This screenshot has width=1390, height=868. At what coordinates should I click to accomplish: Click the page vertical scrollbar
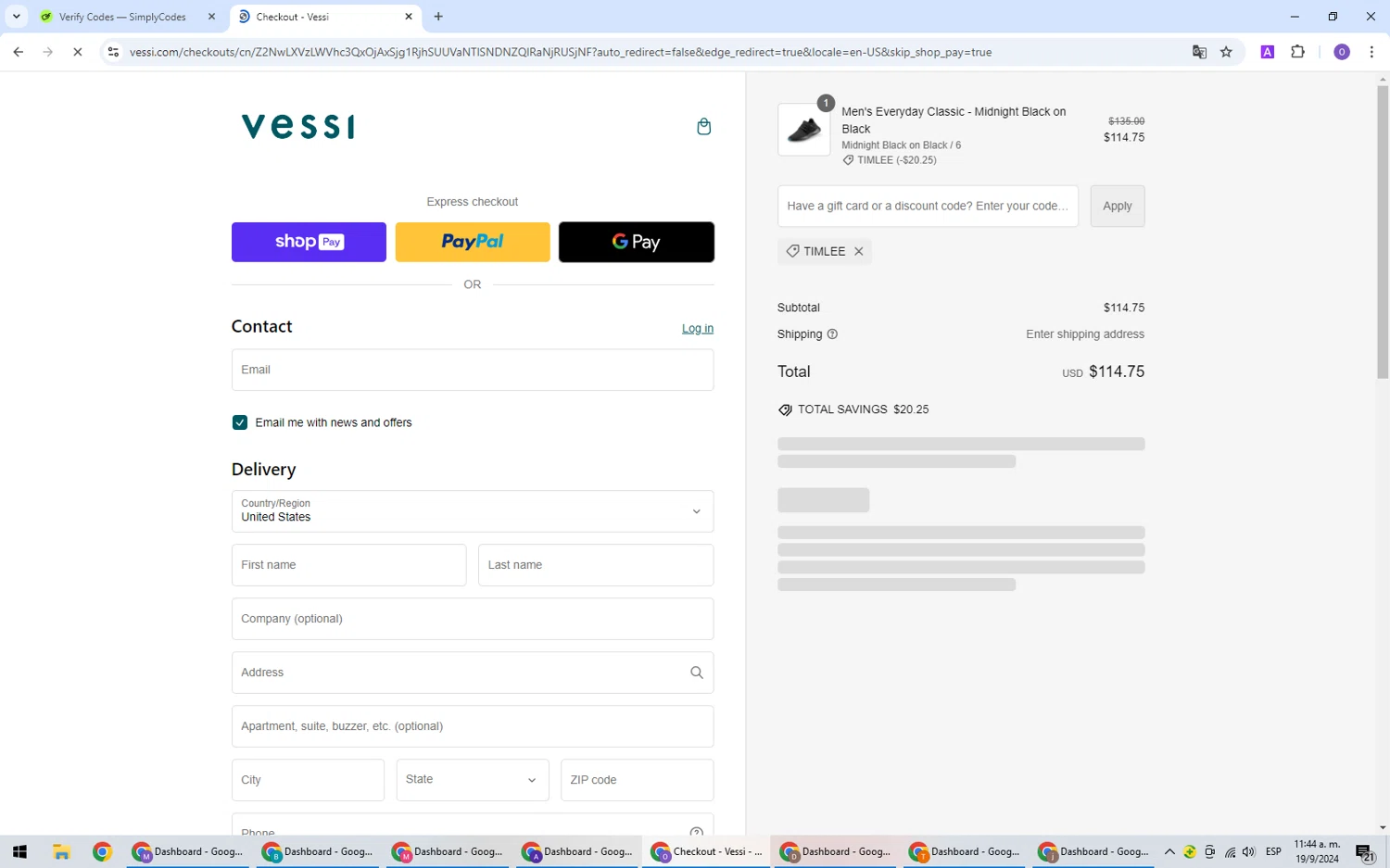click(1383, 232)
